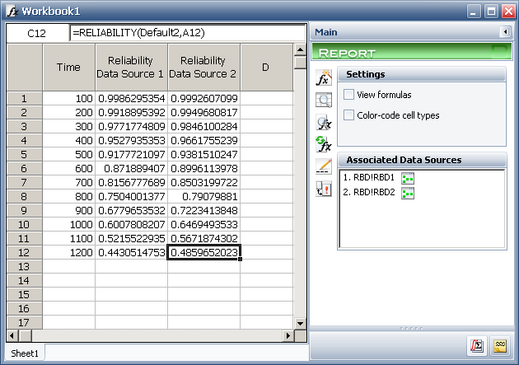The height and width of the screenshot is (365, 519).
Task: Click horizontal scrollbar right arrow
Action: pos(288,336)
